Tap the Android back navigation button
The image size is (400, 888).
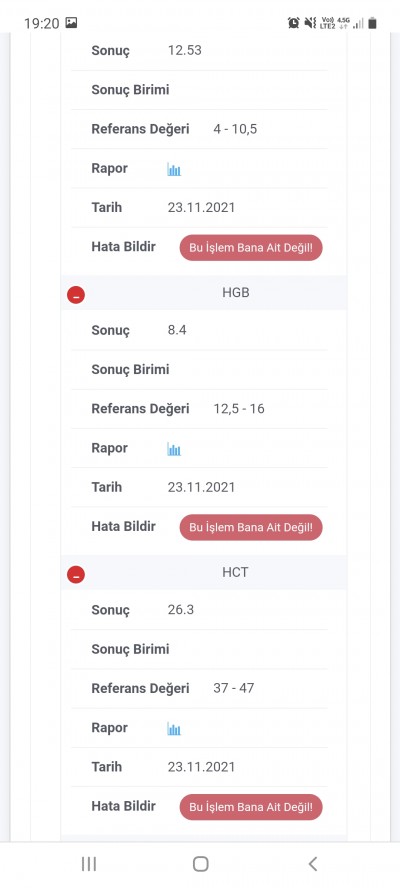point(313,864)
